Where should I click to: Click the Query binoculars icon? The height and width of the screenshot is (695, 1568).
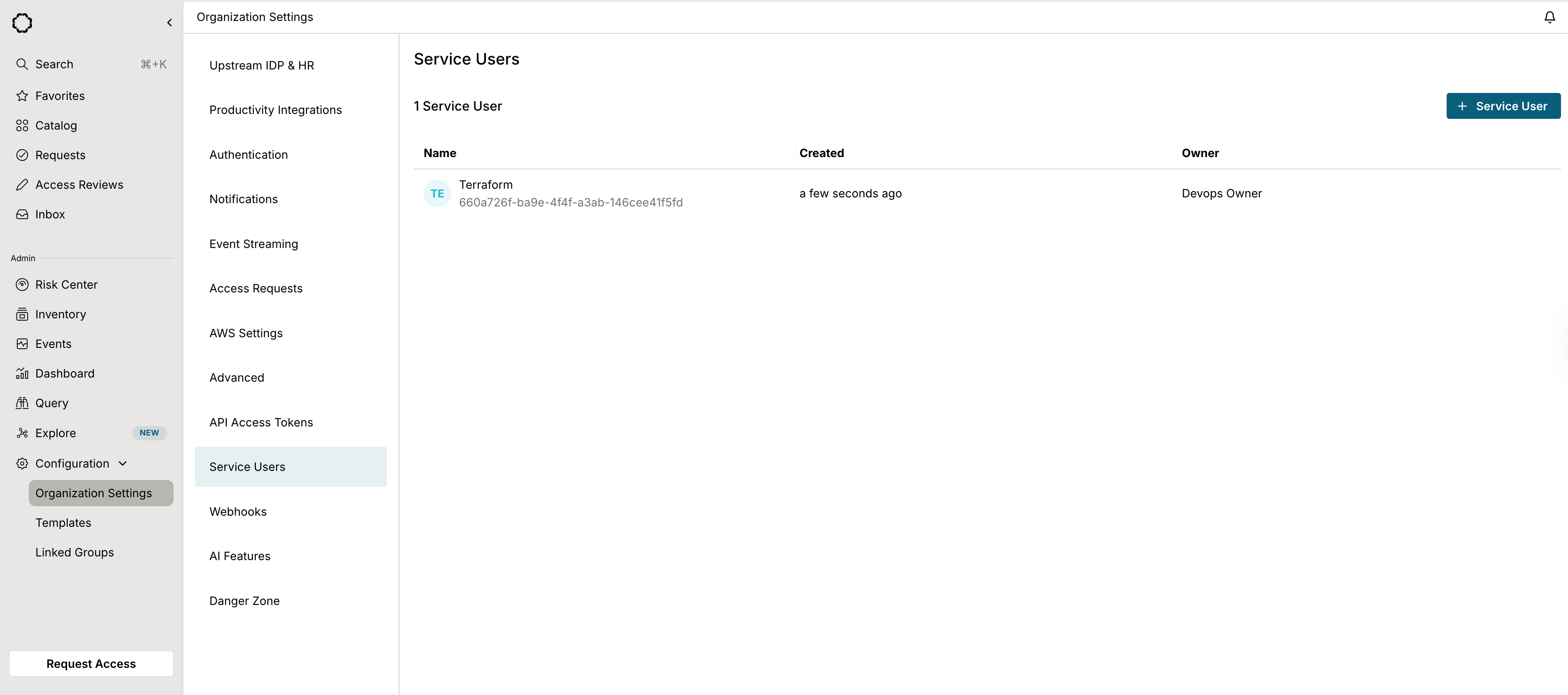[x=22, y=403]
